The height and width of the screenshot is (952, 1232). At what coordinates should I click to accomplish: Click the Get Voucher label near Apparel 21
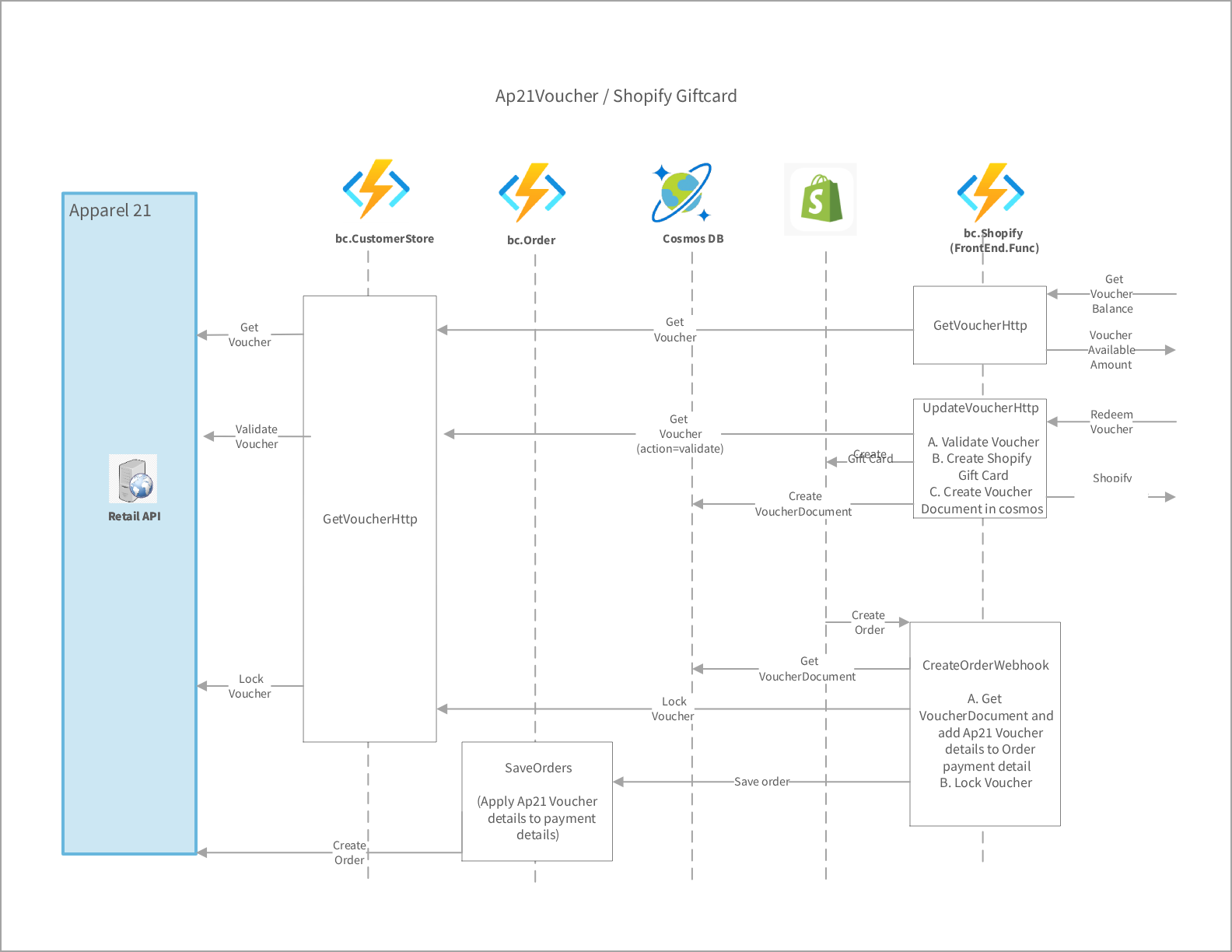(250, 334)
